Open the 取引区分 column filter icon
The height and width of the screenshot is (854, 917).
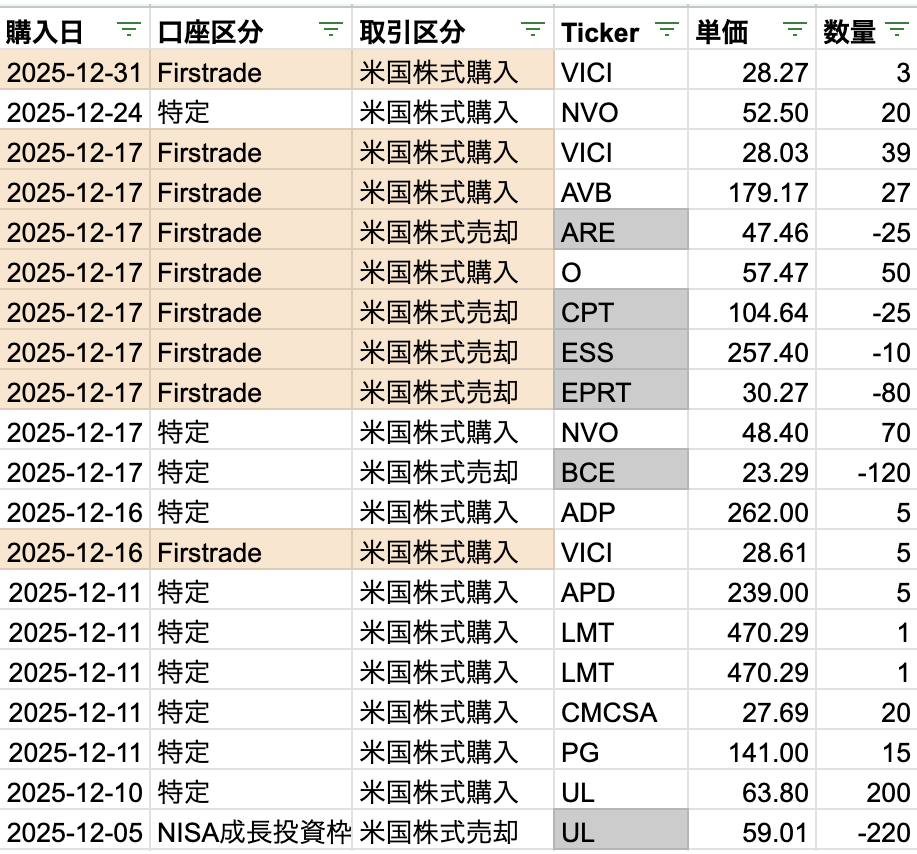(x=534, y=30)
